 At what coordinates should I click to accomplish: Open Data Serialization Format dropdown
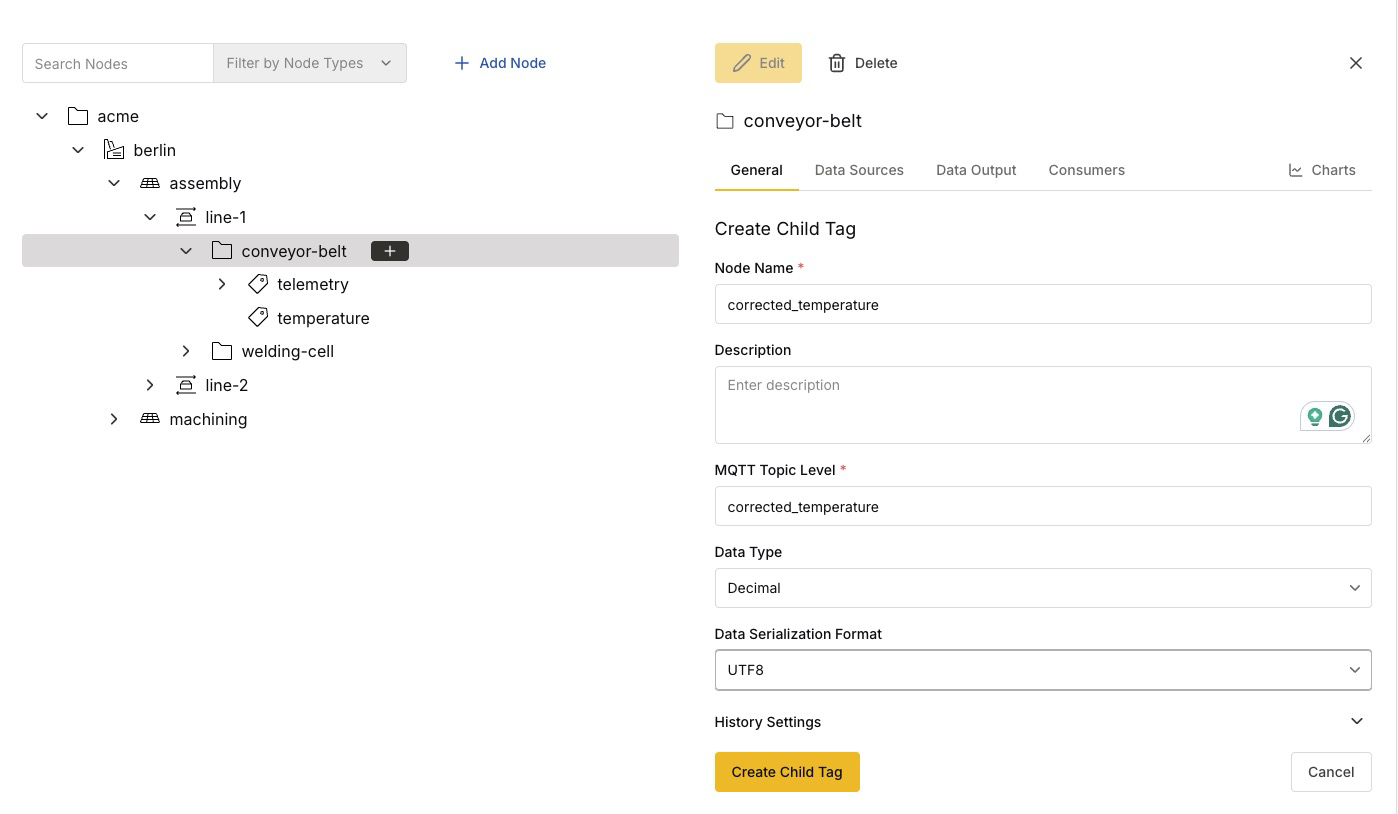(x=1043, y=670)
